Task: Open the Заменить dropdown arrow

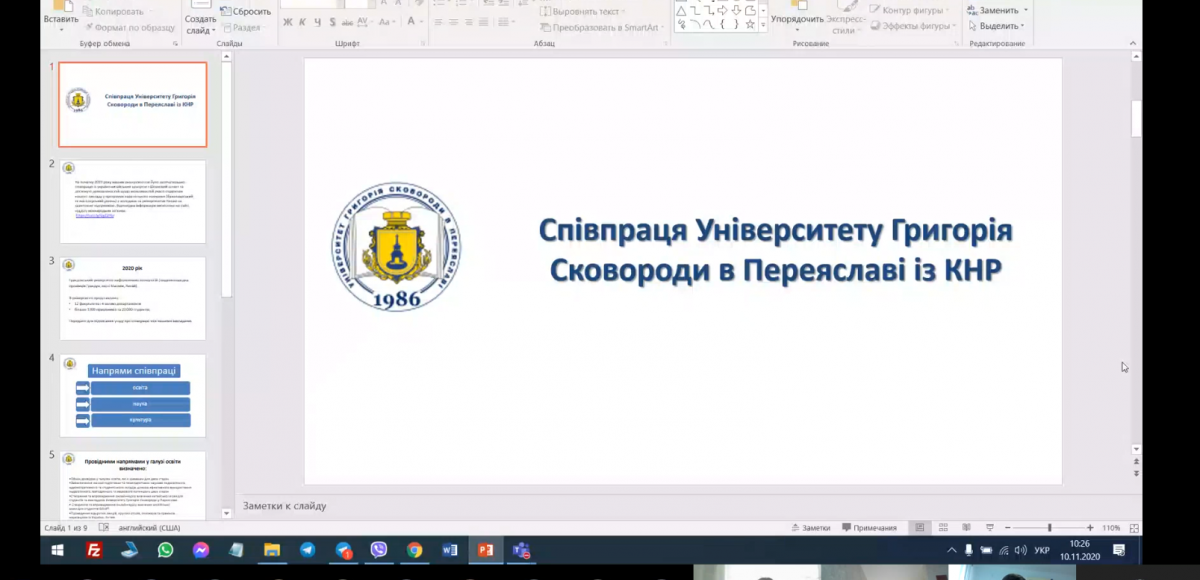Action: pos(1025,10)
